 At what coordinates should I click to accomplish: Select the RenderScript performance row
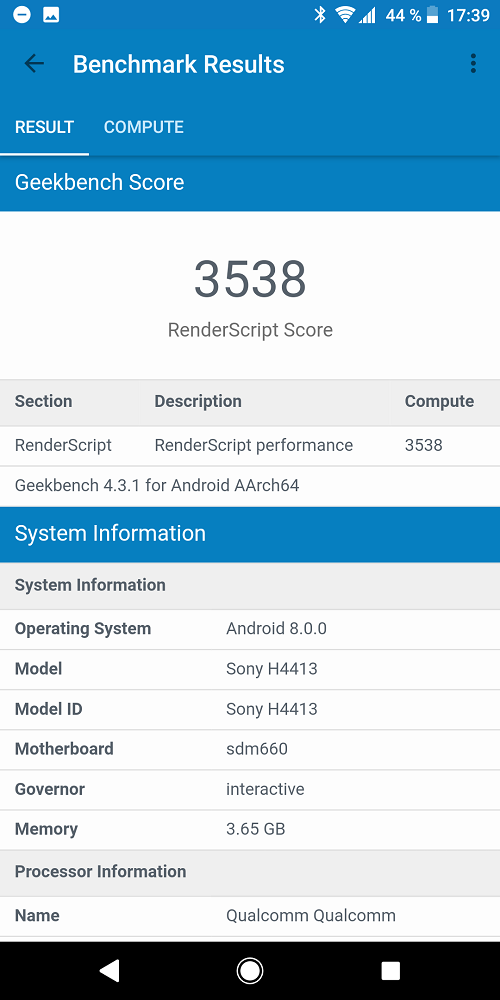pyautogui.click(x=250, y=445)
